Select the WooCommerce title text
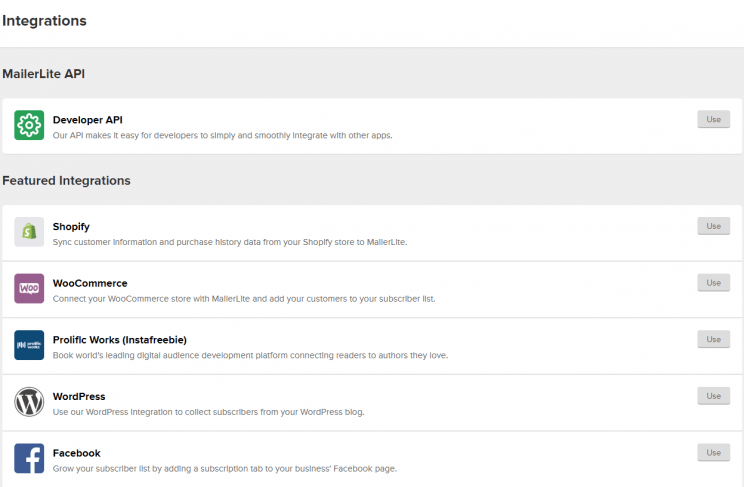 click(90, 283)
